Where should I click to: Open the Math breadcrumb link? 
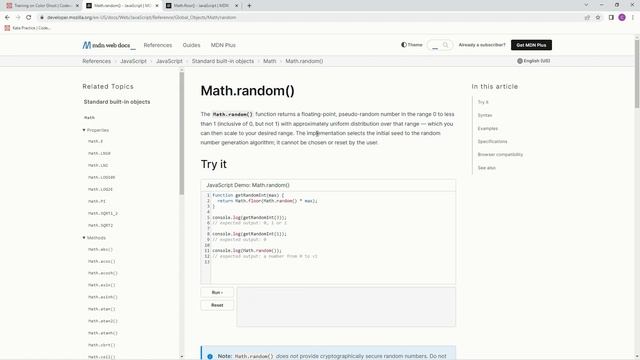(269, 61)
